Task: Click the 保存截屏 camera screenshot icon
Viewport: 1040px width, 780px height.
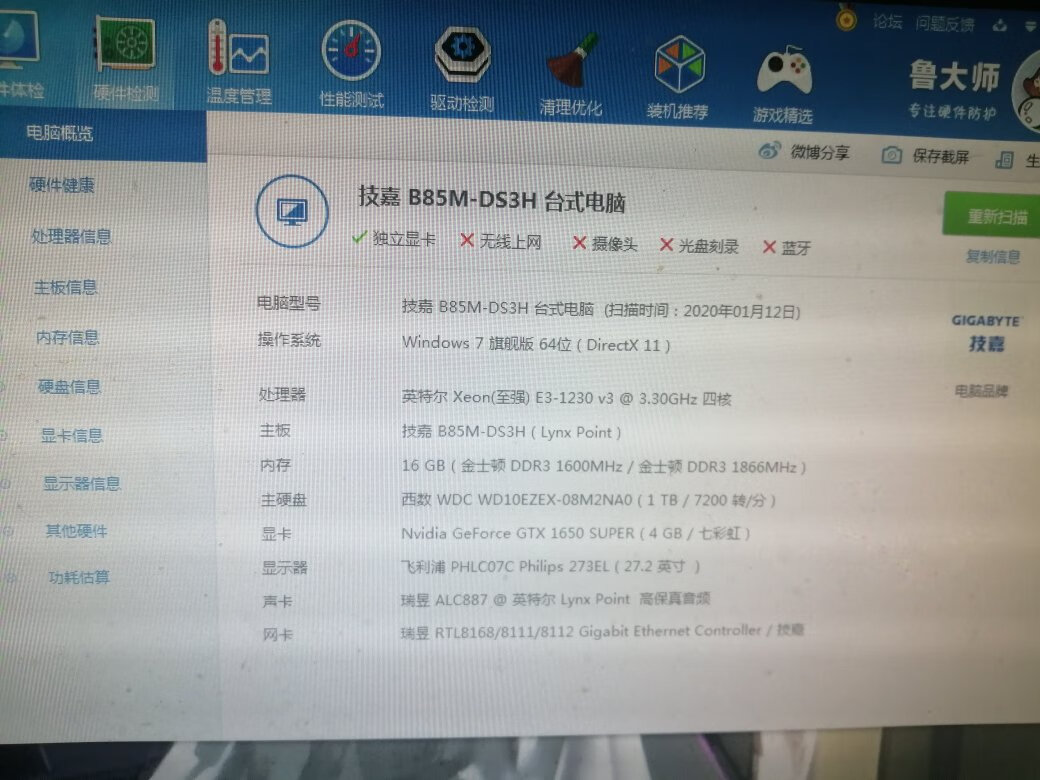Action: pyautogui.click(x=891, y=156)
